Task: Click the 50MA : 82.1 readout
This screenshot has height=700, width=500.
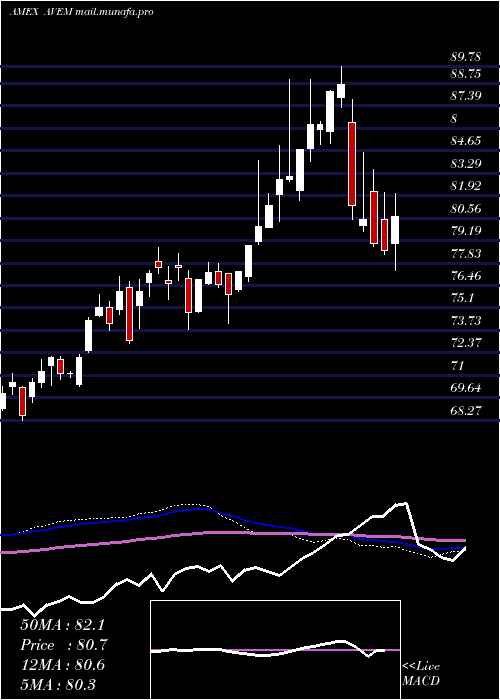Action: (63, 625)
